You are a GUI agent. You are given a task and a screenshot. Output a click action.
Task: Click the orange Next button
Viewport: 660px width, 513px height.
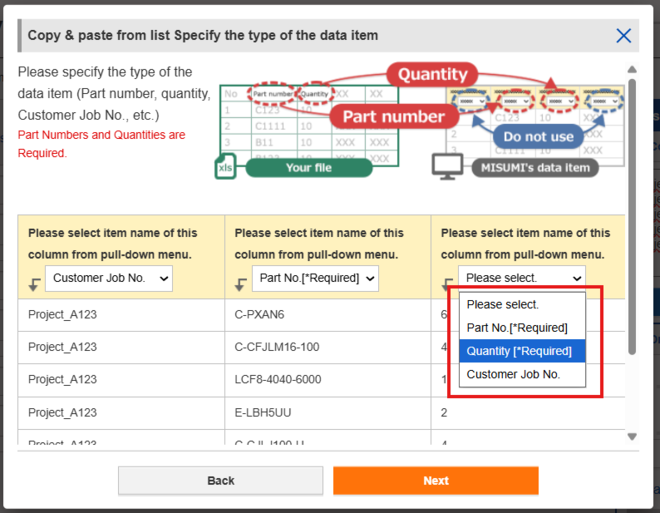pos(436,480)
